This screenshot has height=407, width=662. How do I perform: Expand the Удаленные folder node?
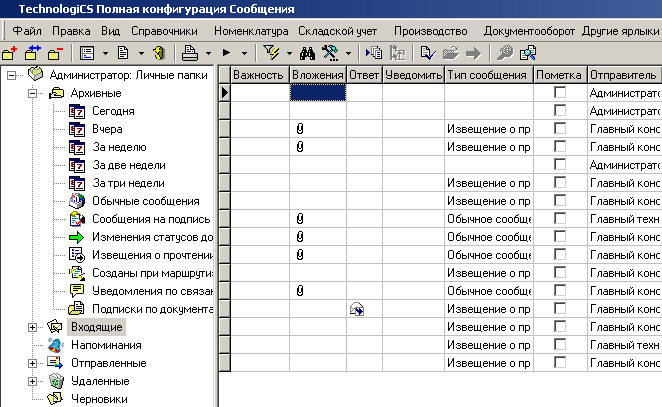(x=33, y=382)
